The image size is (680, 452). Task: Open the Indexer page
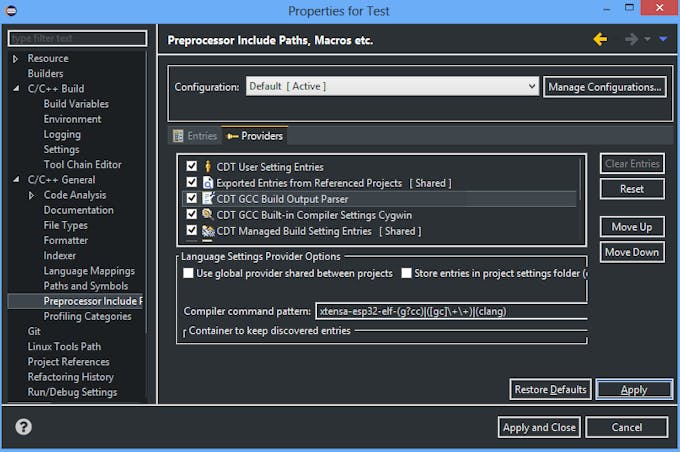(x=59, y=255)
